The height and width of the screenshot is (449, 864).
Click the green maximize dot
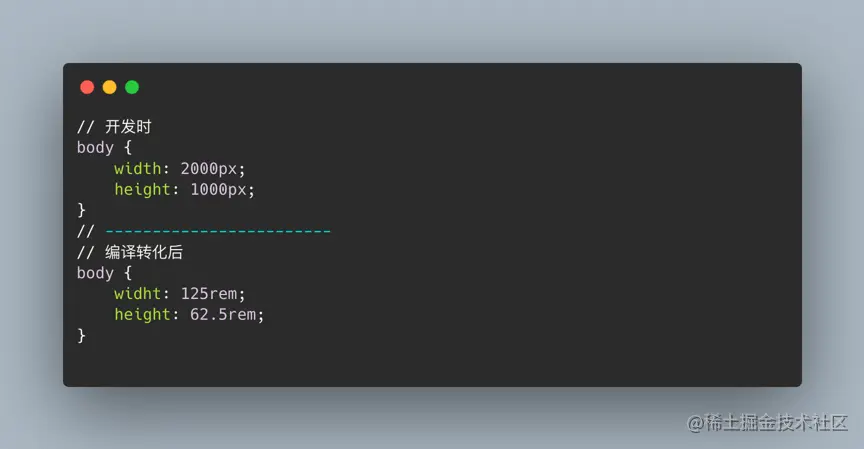[132, 87]
